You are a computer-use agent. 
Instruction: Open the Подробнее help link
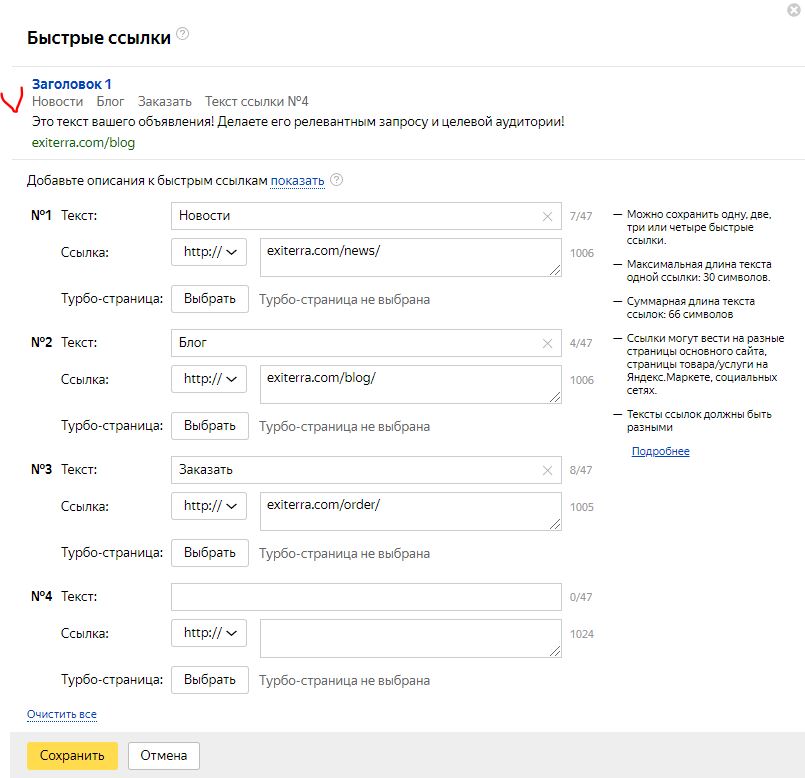660,451
